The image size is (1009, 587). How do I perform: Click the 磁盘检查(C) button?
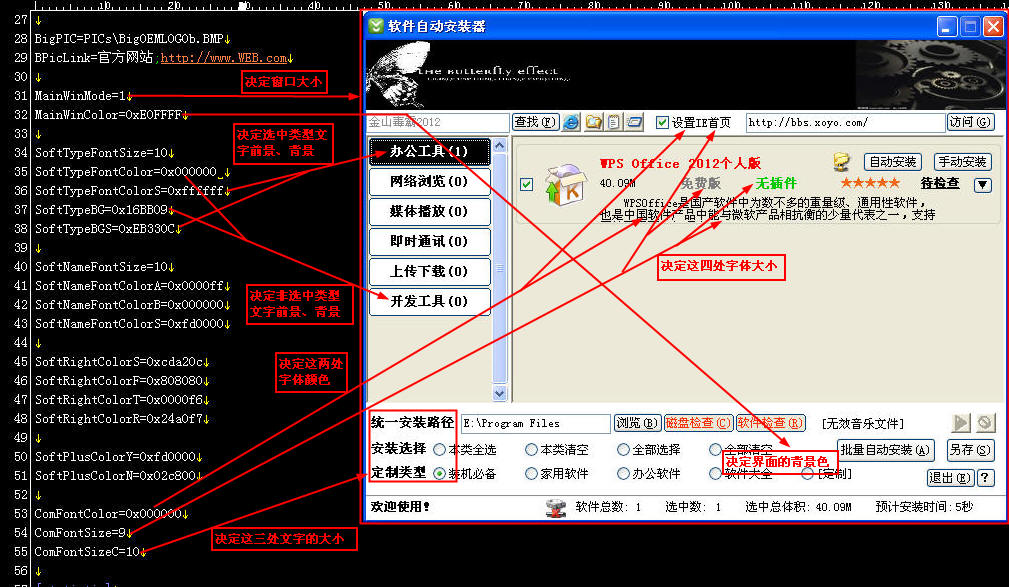(x=698, y=423)
